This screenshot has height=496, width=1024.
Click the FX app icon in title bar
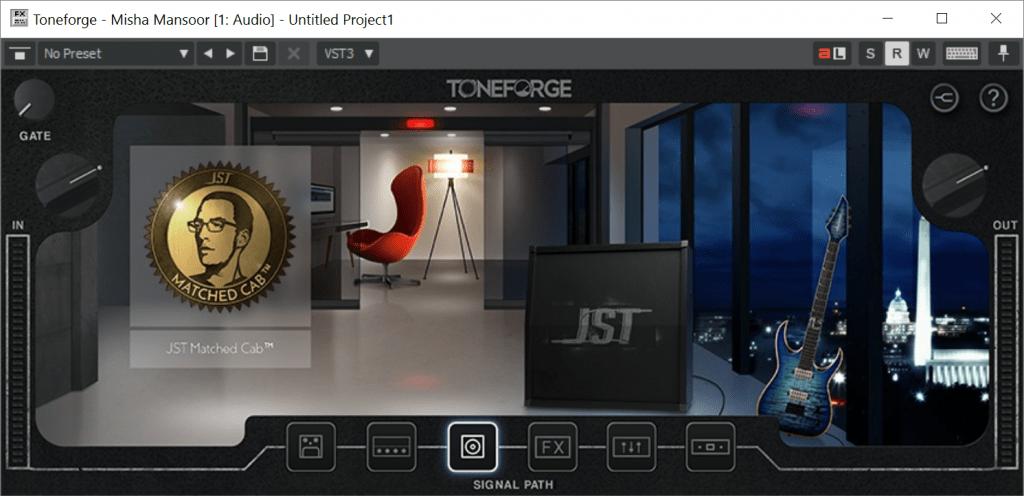click(x=18, y=19)
